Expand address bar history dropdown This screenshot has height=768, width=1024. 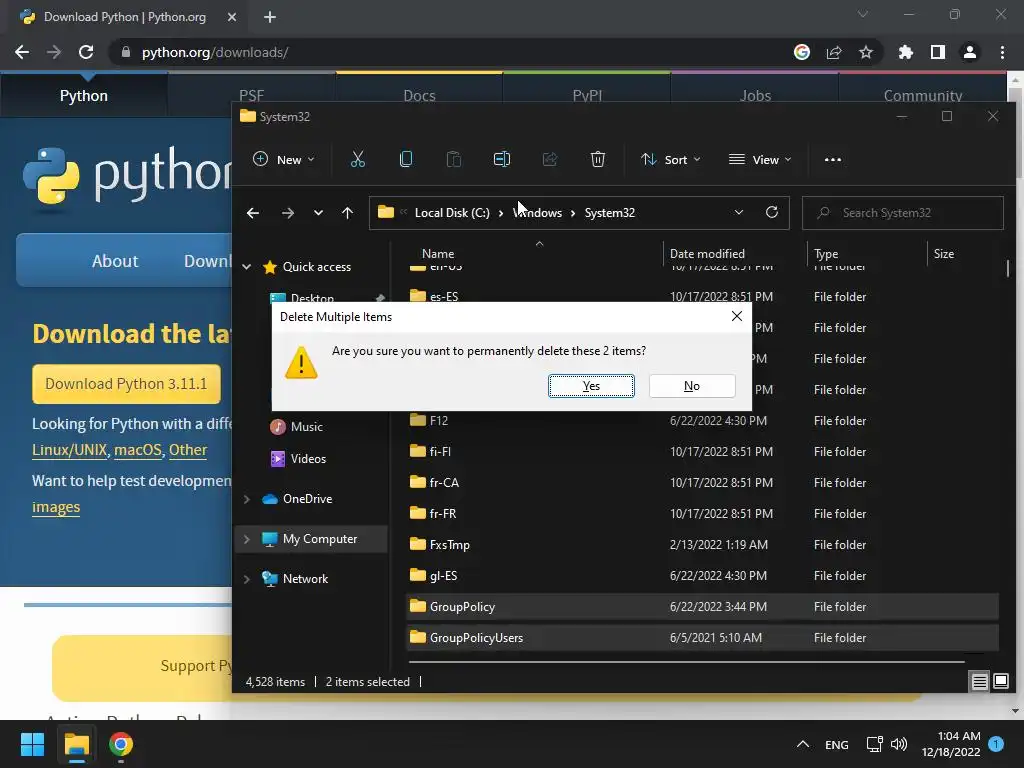(x=739, y=212)
